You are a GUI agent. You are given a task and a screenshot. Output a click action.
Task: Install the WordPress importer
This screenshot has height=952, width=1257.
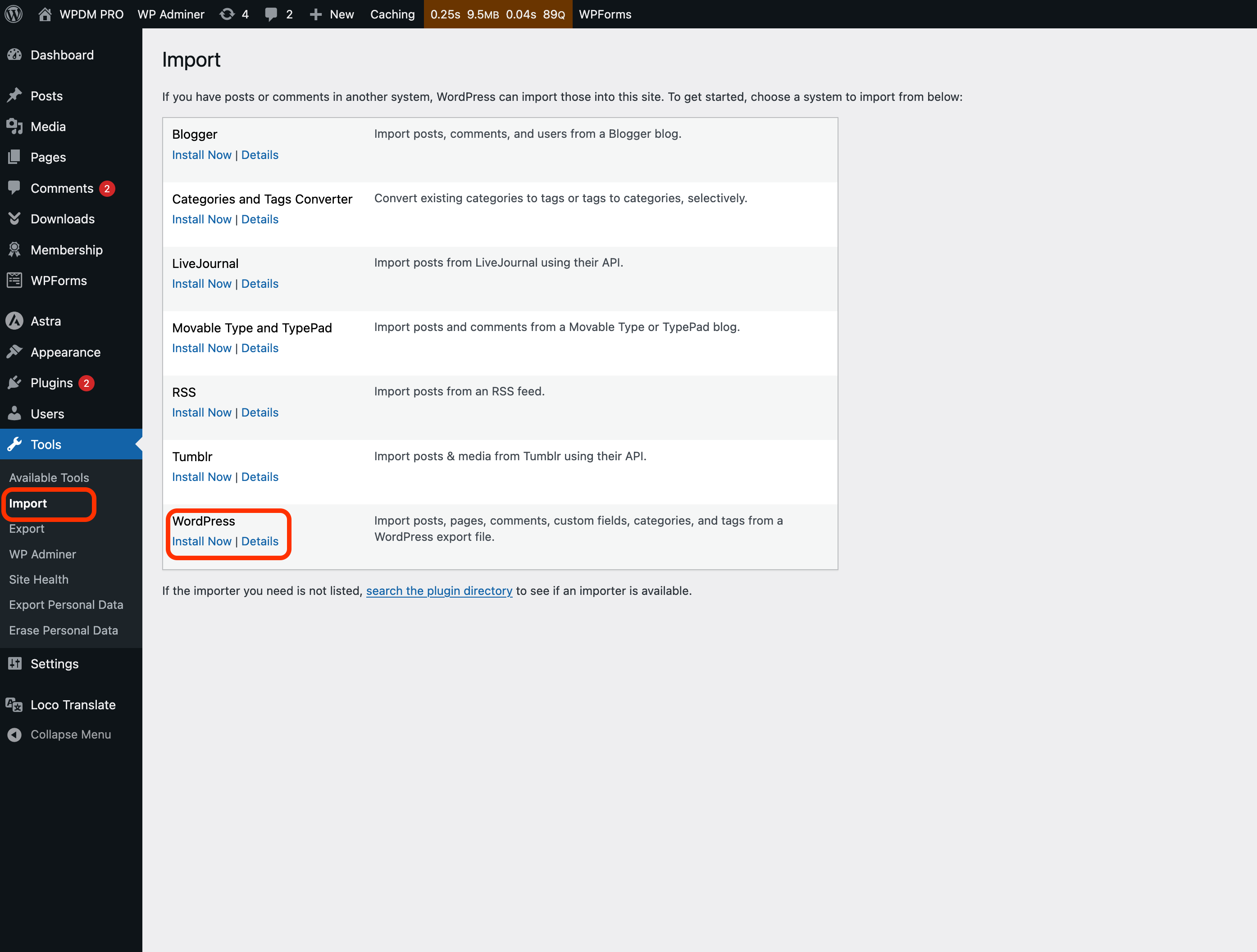[x=202, y=541]
